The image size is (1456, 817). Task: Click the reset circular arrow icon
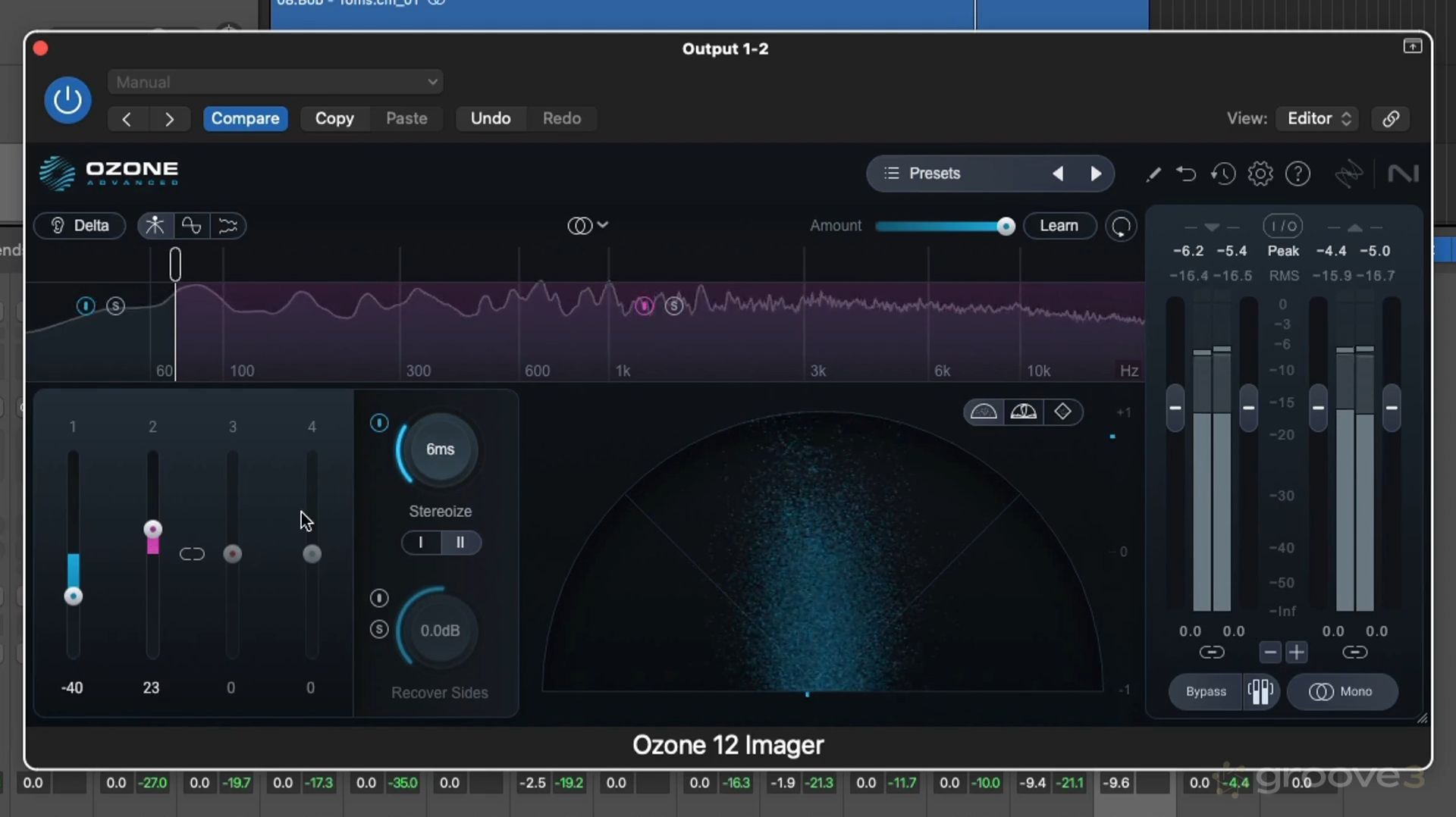(1121, 226)
